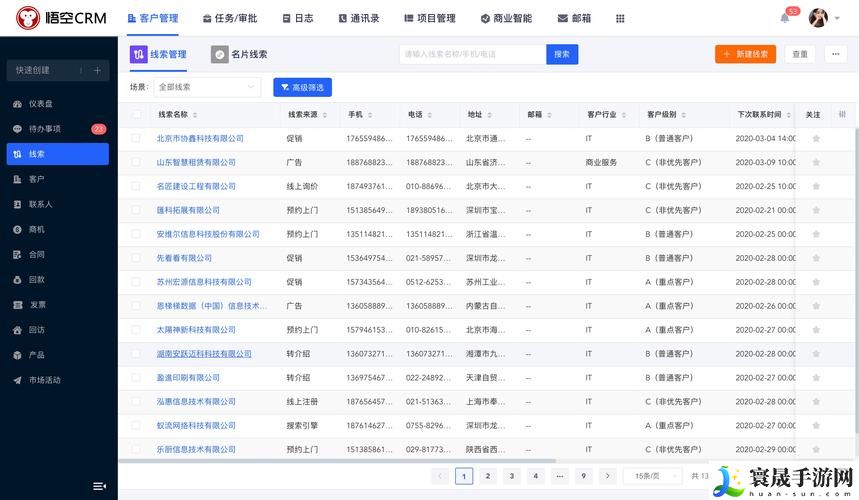Select the 名片线索 tab
The image size is (859, 500).
pos(239,54)
